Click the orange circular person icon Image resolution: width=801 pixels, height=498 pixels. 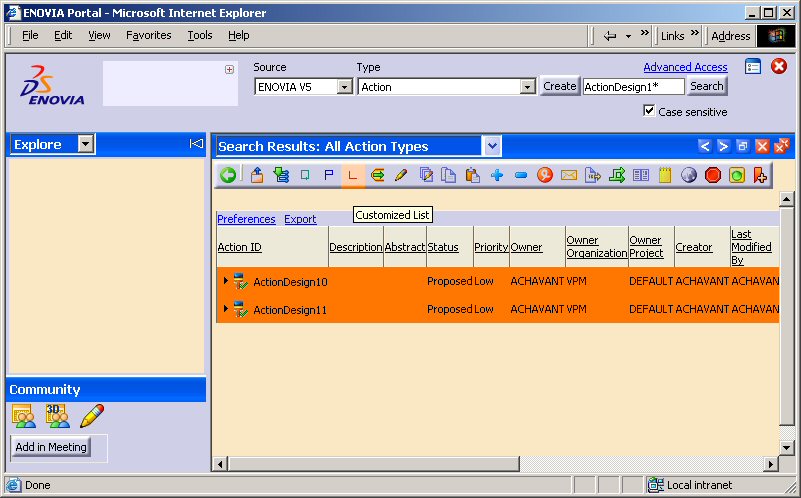(x=545, y=176)
